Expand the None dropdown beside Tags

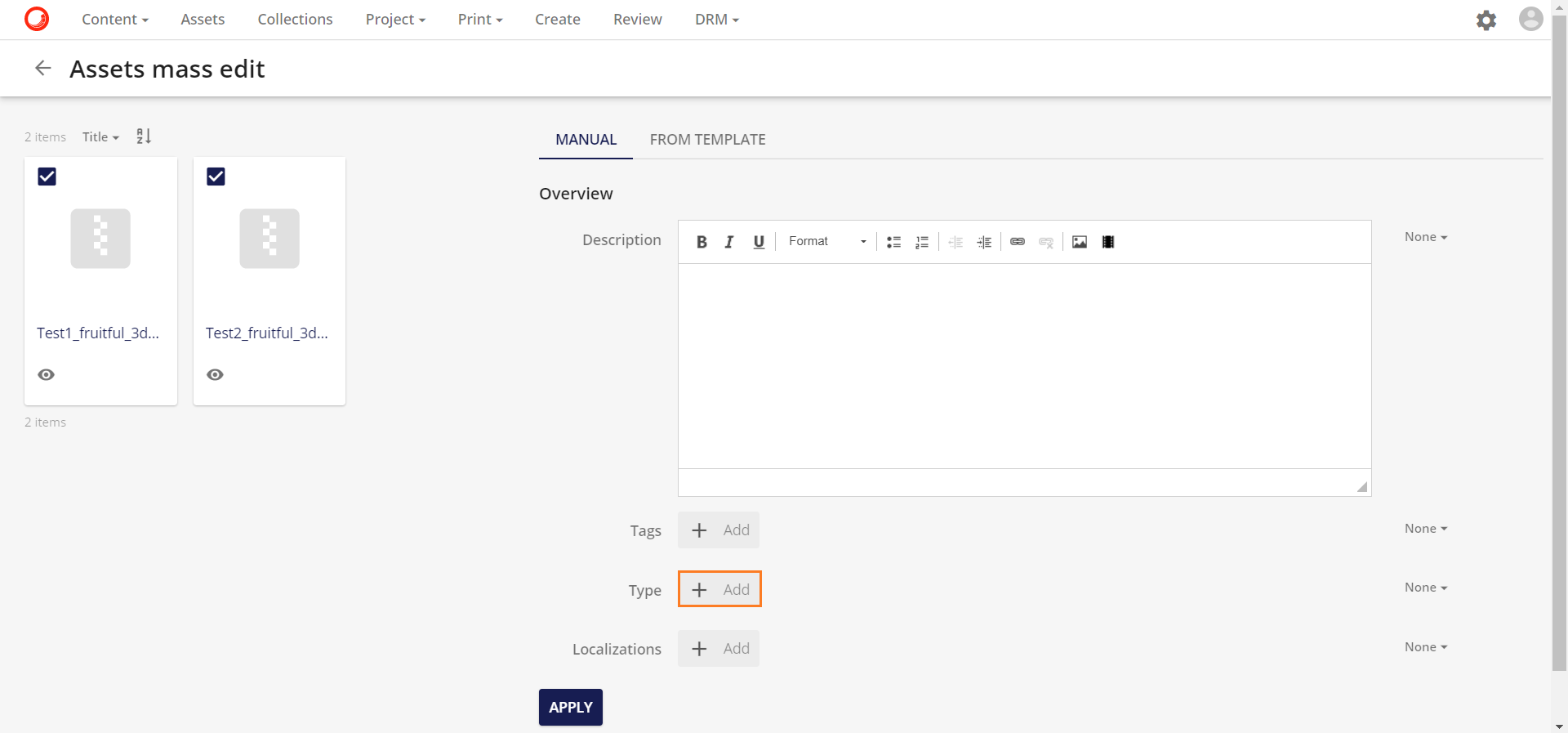click(x=1425, y=529)
